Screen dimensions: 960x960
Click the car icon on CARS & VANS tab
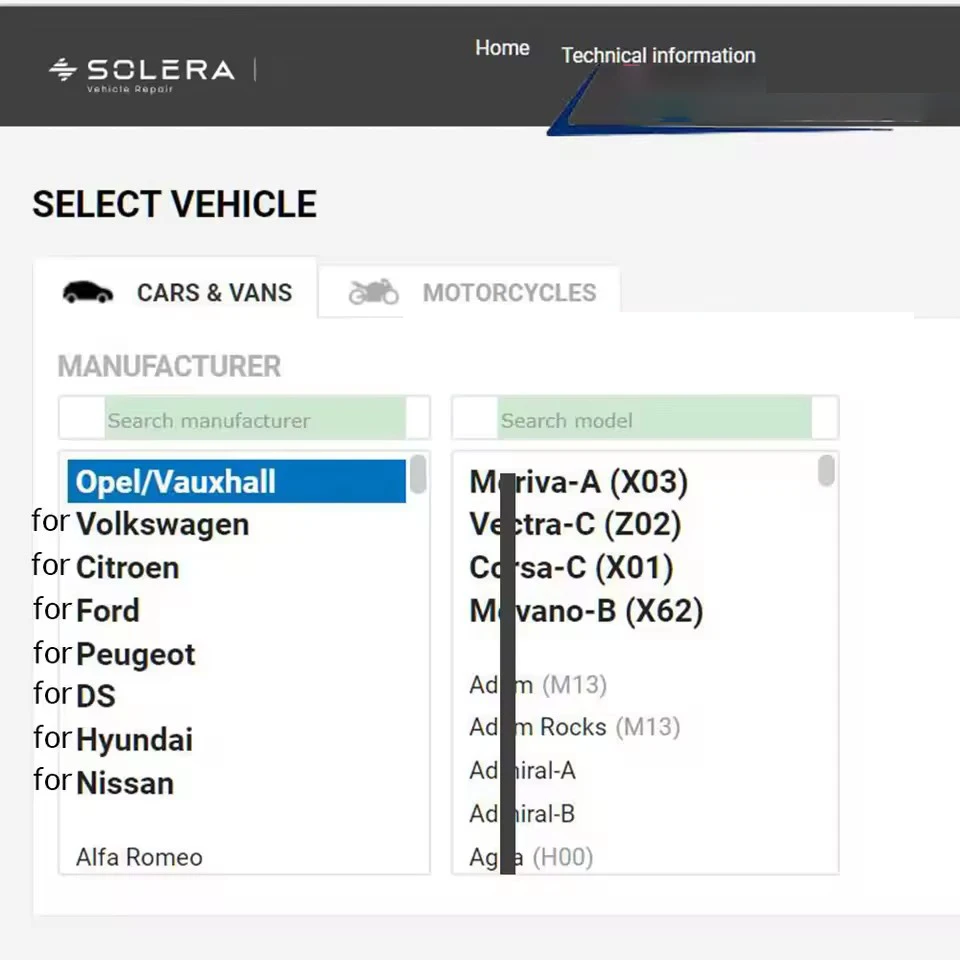tap(88, 292)
